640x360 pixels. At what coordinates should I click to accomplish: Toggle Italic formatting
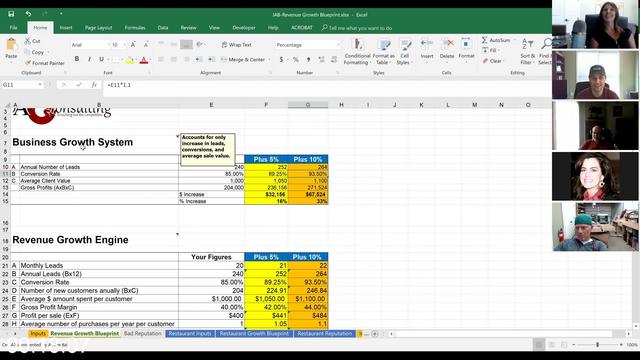[x=89, y=59]
